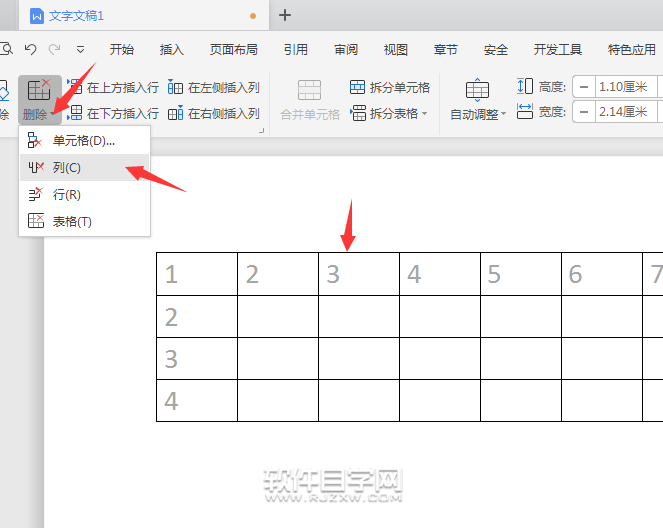Screen dimensions: 663x528
Task: Open the 特色应用 (Featured Apps) tab
Action: coord(632,50)
